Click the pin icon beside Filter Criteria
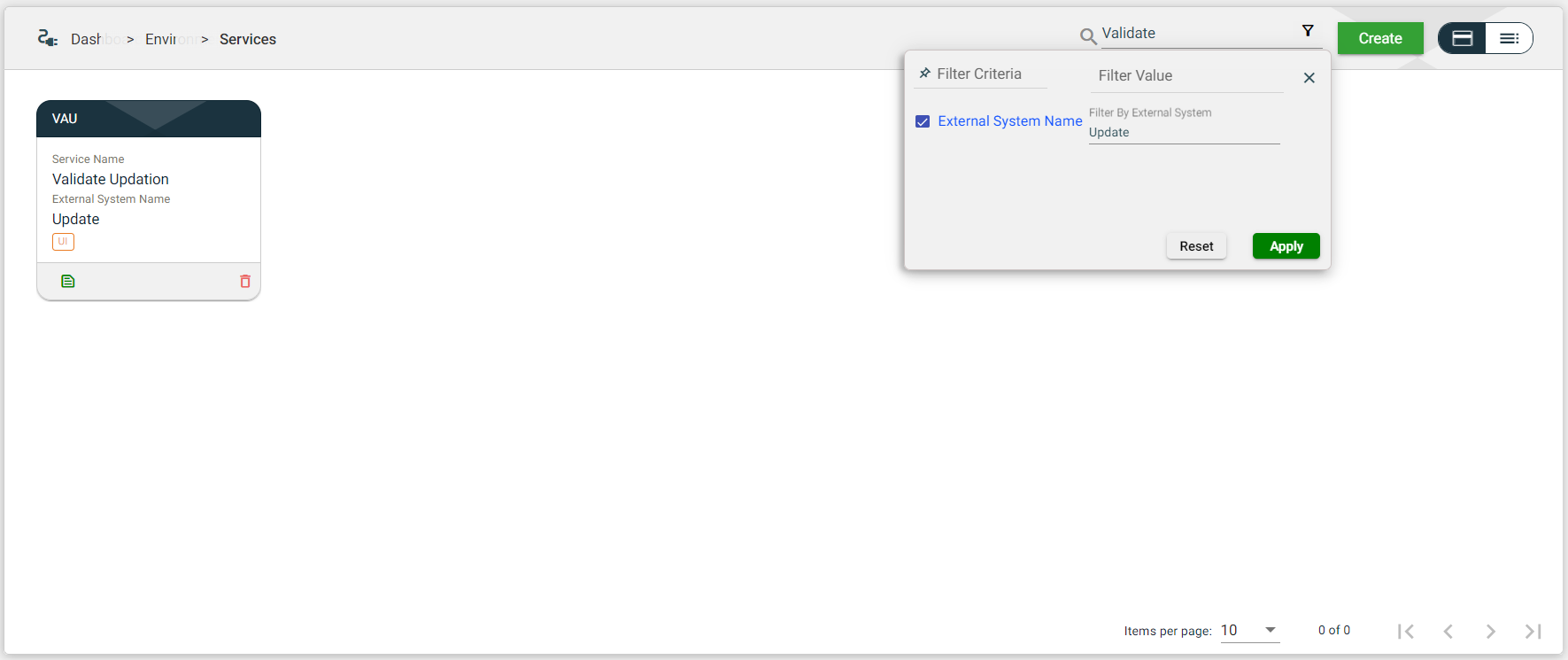 pyautogui.click(x=924, y=74)
